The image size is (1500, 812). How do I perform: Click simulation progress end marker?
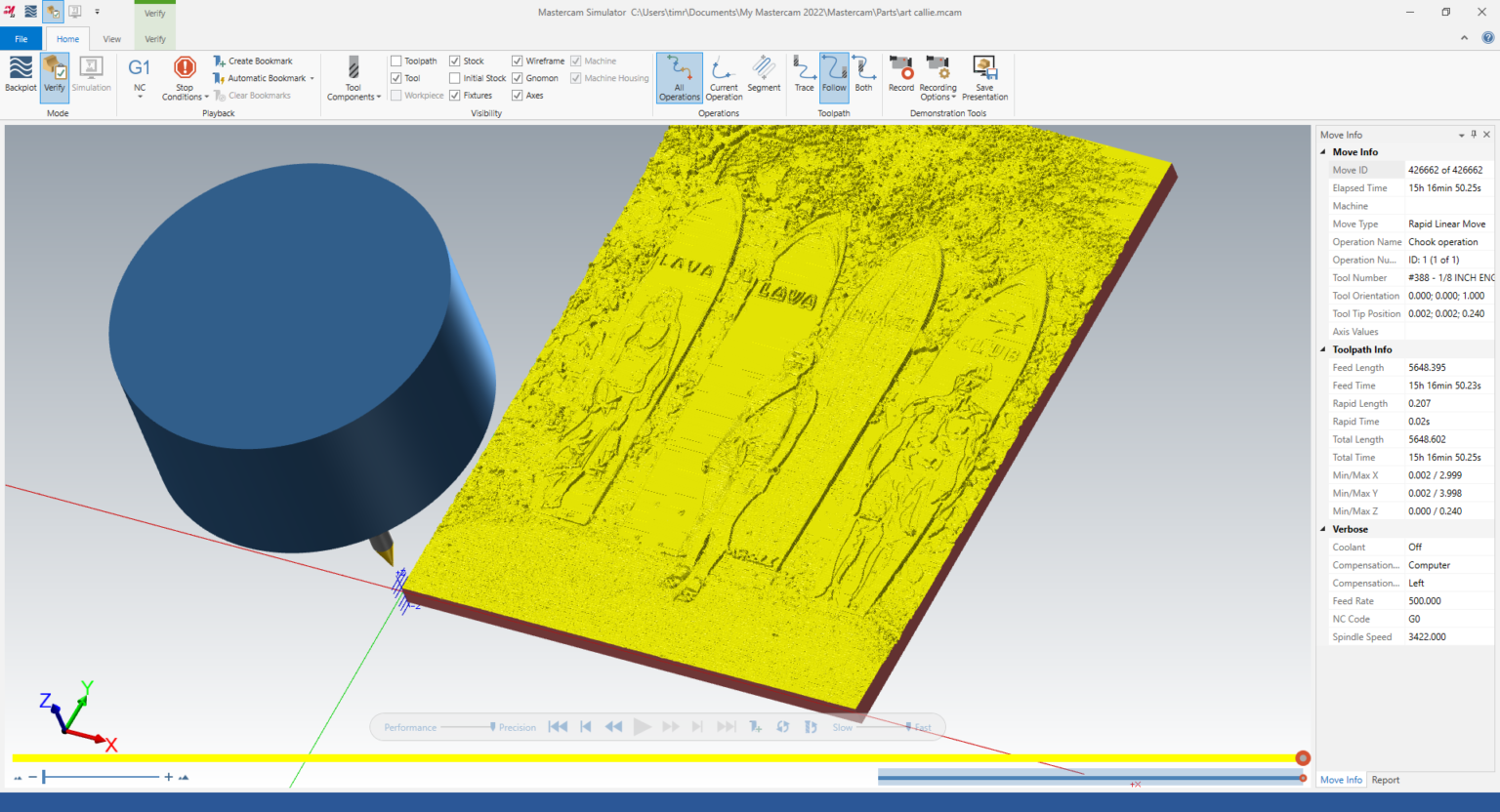(x=1303, y=758)
